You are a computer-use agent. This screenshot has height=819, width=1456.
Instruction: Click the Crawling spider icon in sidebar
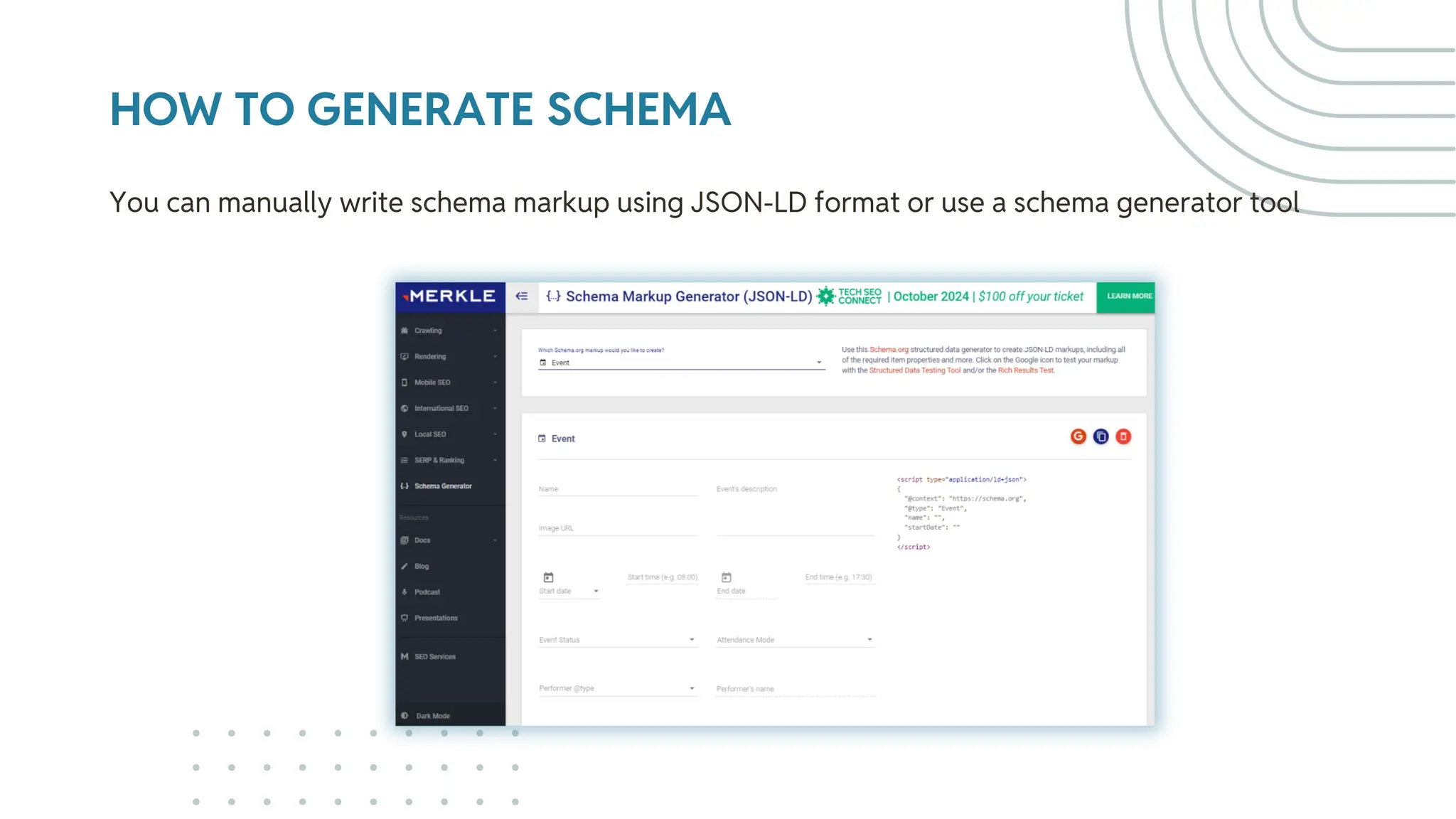pos(405,331)
